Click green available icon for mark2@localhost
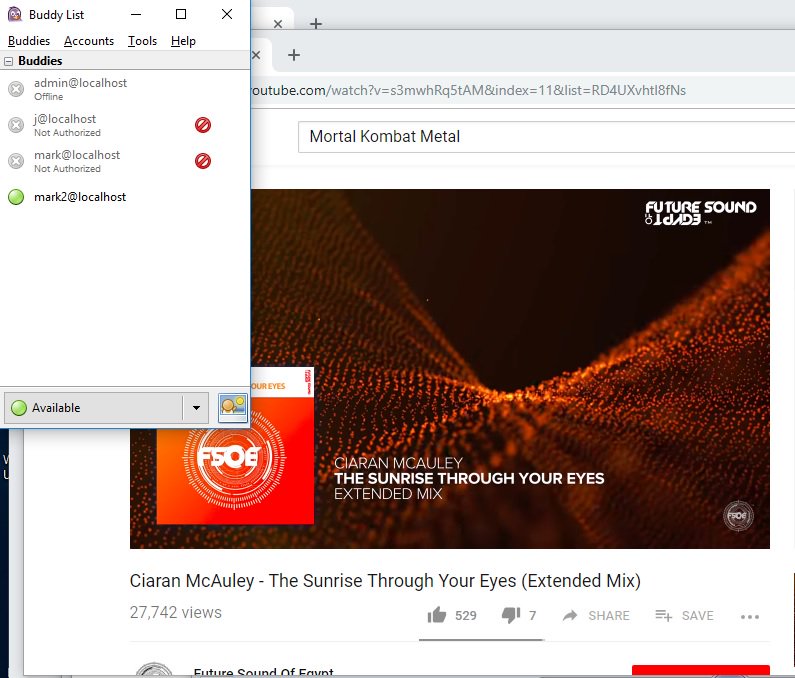 tap(16, 197)
